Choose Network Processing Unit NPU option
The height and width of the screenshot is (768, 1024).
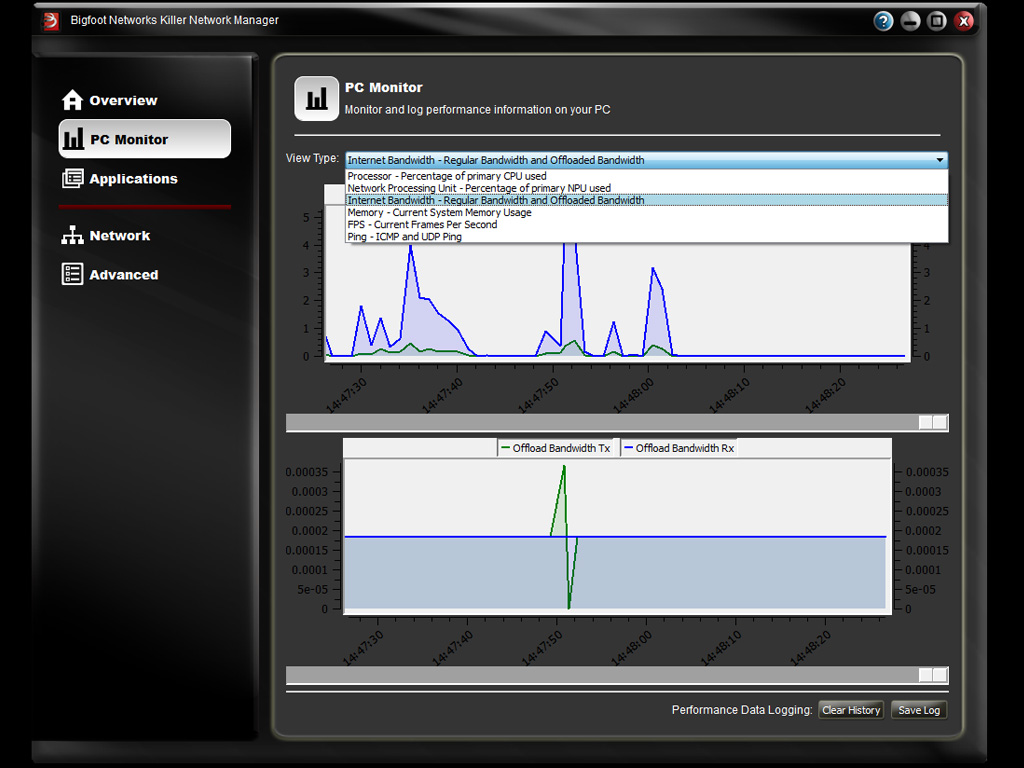pyautogui.click(x=646, y=188)
